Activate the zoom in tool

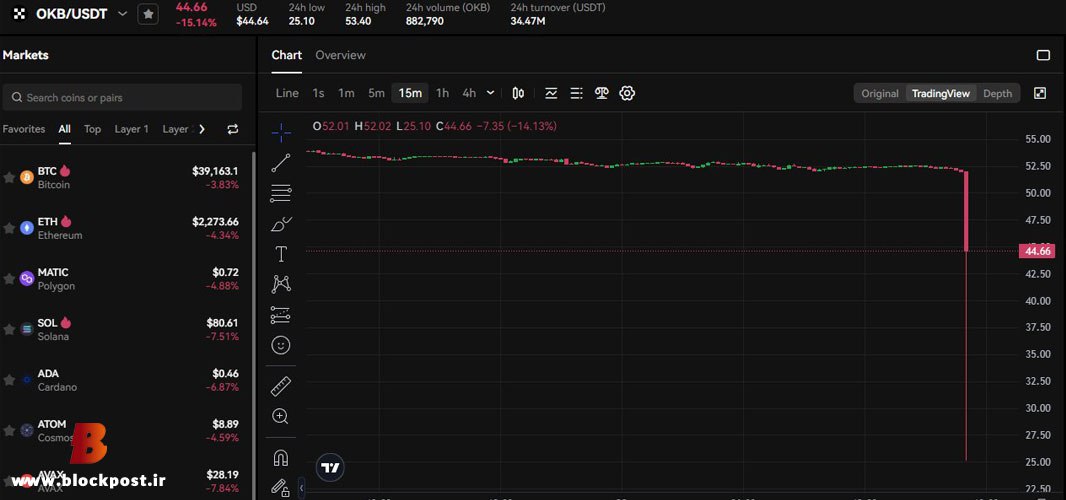coord(281,416)
